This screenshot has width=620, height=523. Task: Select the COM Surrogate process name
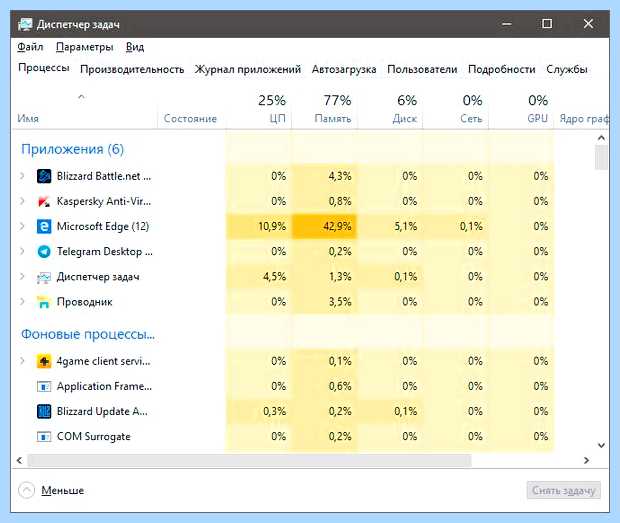[94, 436]
